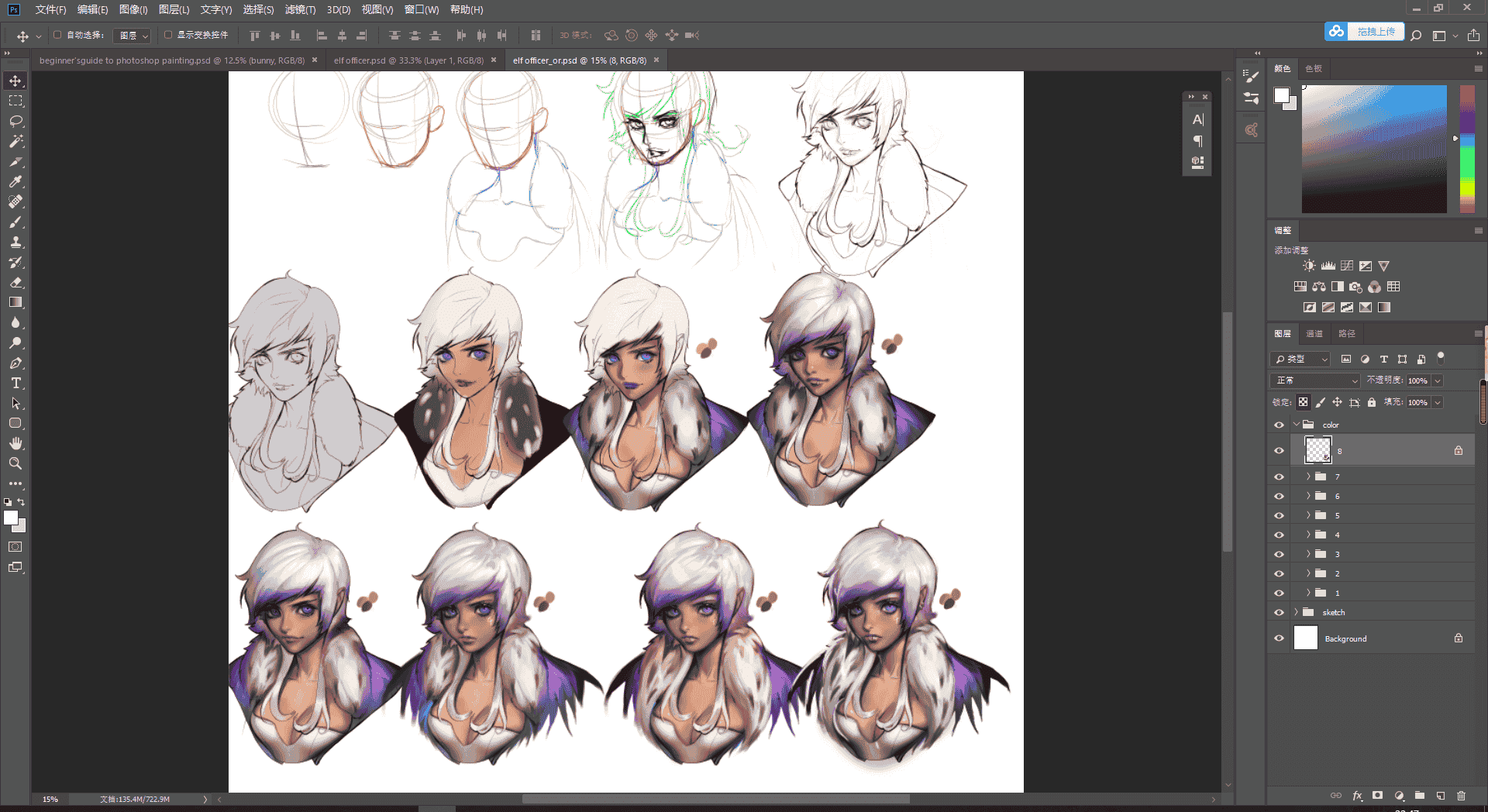Hide group 7 visibility
The width and height of the screenshot is (1488, 812).
click(1279, 477)
